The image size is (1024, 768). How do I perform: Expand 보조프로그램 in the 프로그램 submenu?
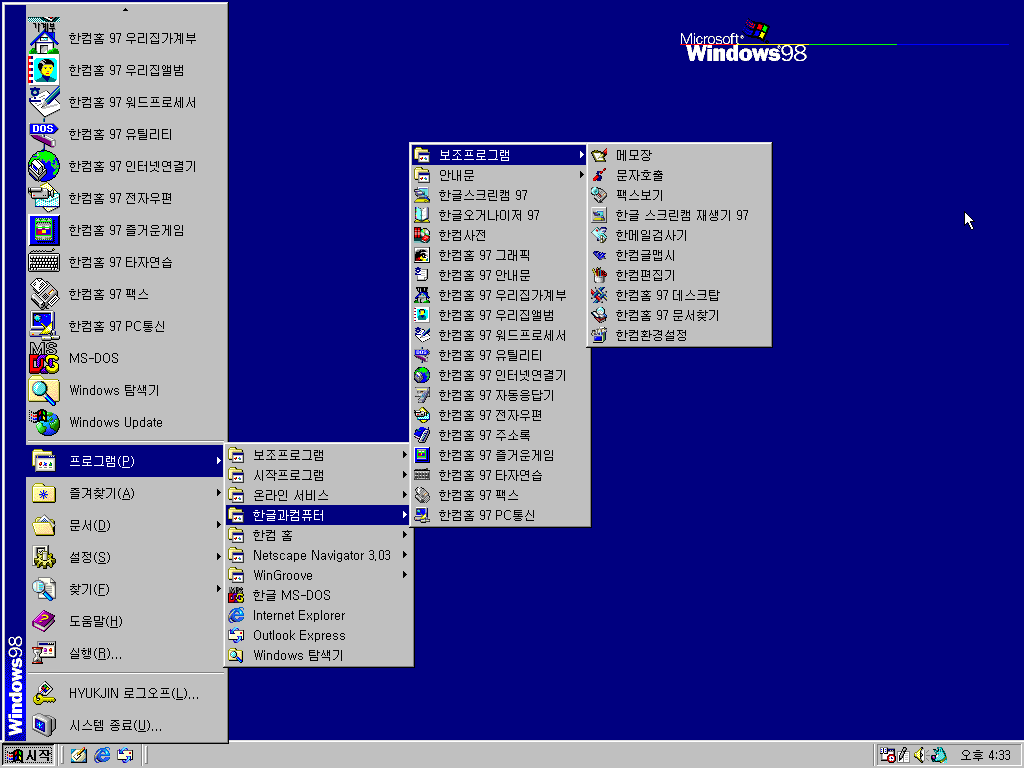tap(318, 455)
